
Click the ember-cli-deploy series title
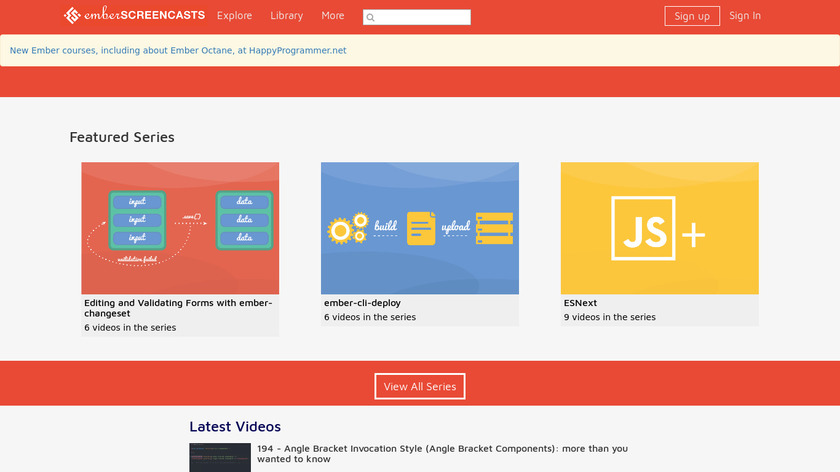click(362, 303)
